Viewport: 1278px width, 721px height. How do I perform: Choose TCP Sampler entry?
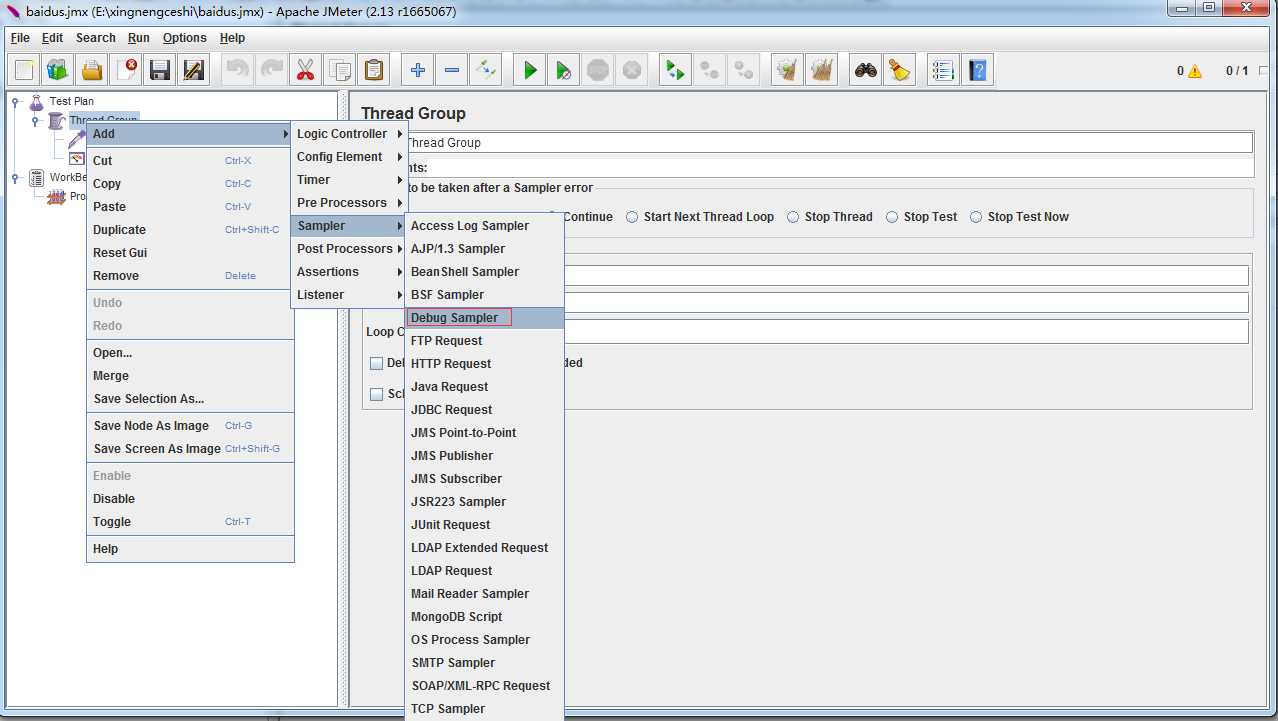[485, 709]
